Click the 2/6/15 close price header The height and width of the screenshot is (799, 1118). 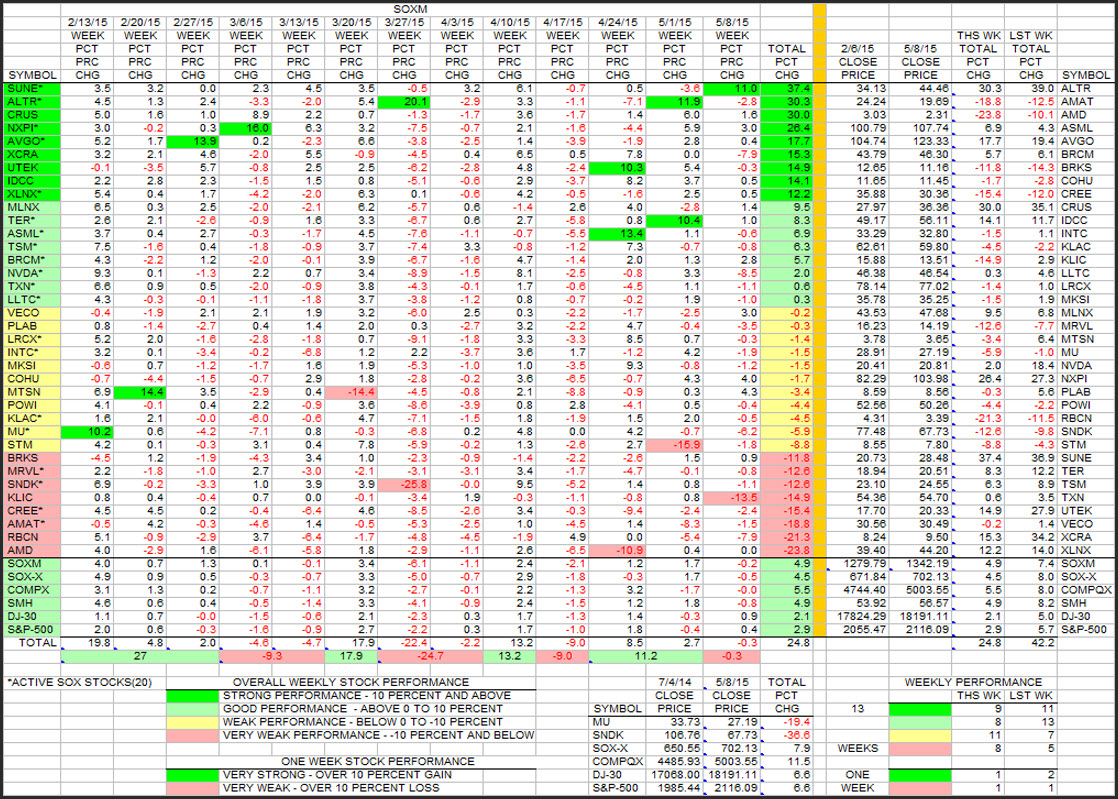[858, 62]
